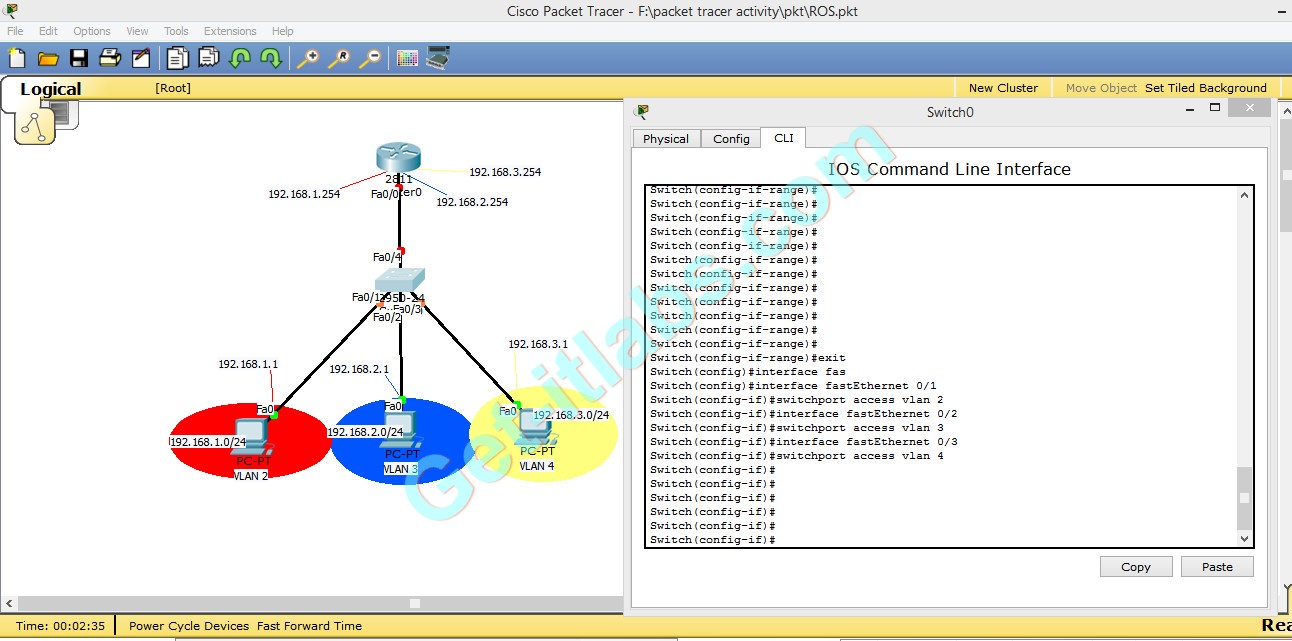The width and height of the screenshot is (1292, 641).
Task: Click the Copy icon in the toolbar
Action: (178, 58)
